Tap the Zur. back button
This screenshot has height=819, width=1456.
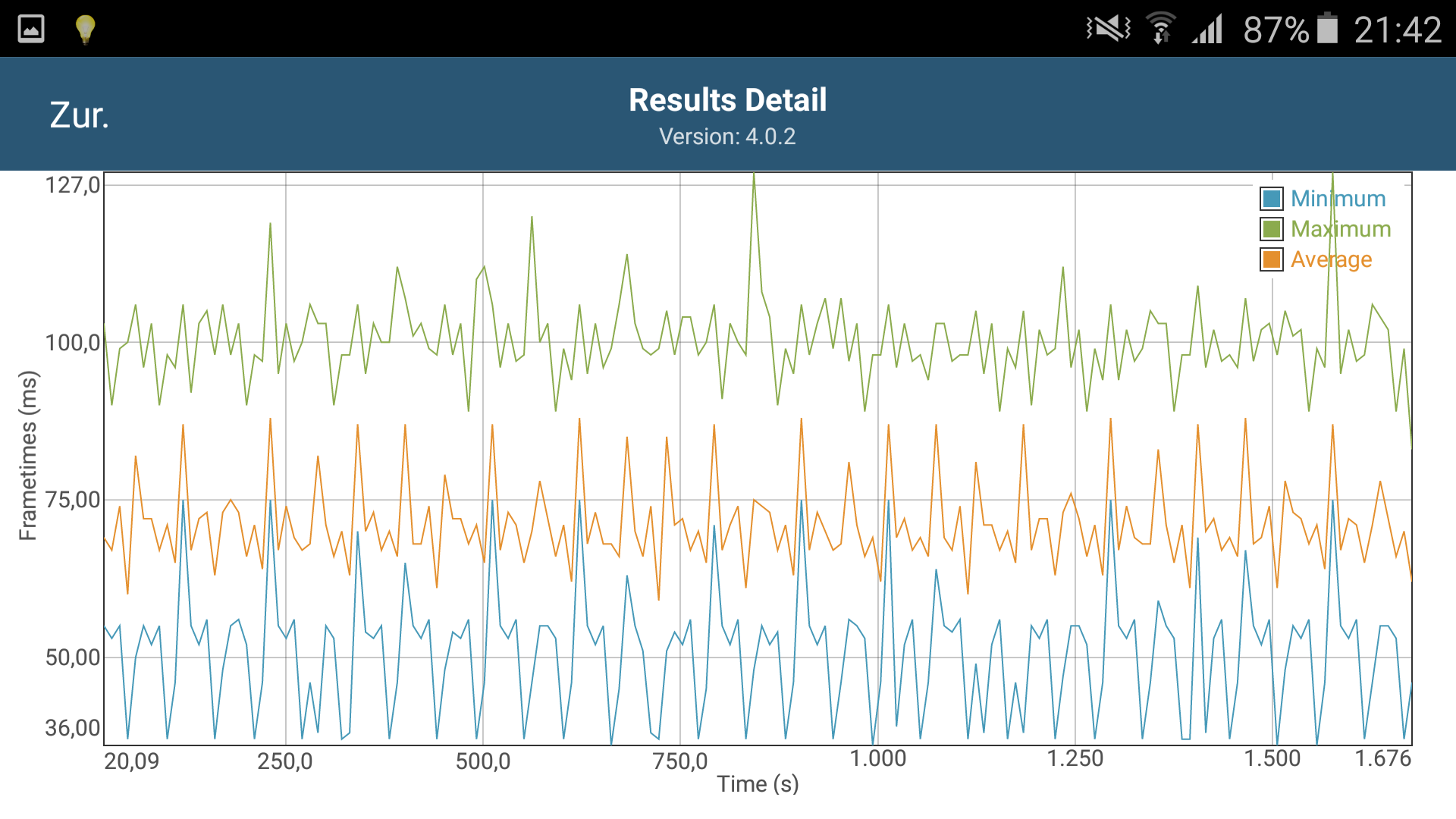point(80,115)
